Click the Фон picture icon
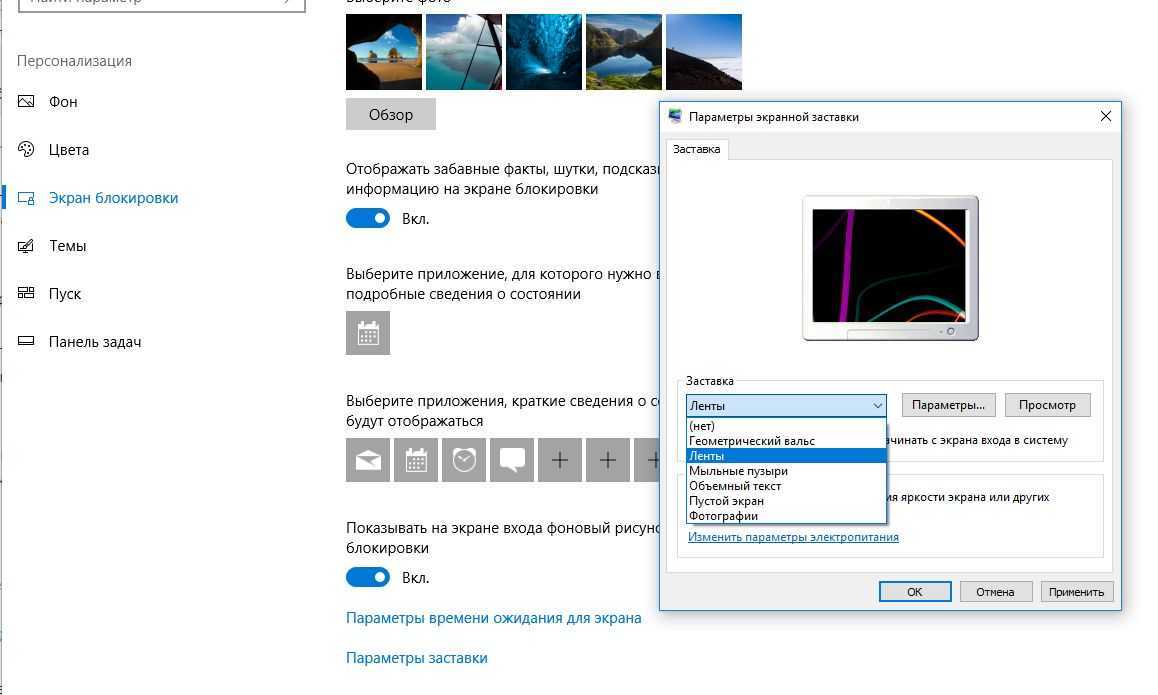The width and height of the screenshot is (1158, 695). [x=26, y=101]
